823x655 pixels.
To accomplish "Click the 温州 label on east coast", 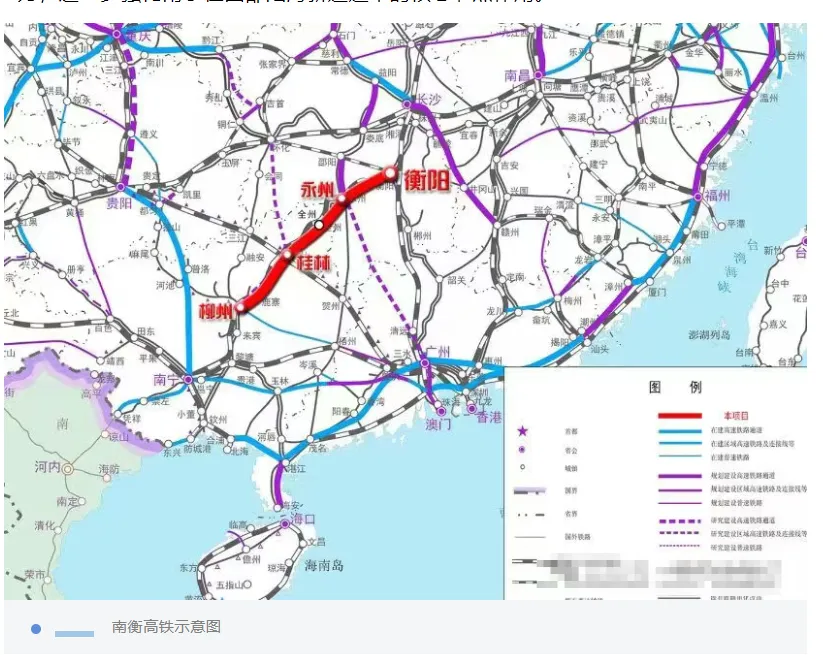I will 768,98.
